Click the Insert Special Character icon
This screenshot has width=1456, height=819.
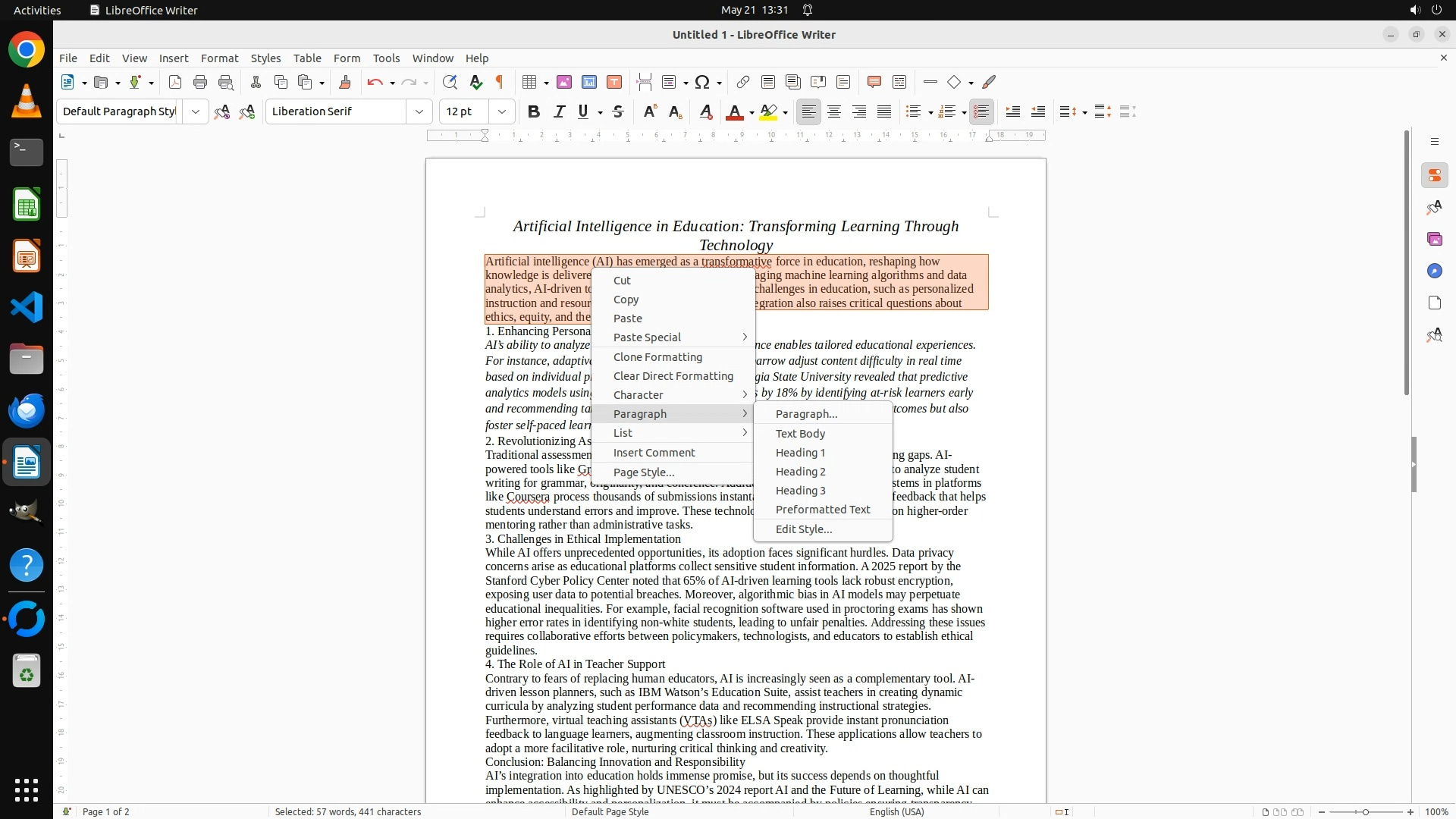point(702,82)
